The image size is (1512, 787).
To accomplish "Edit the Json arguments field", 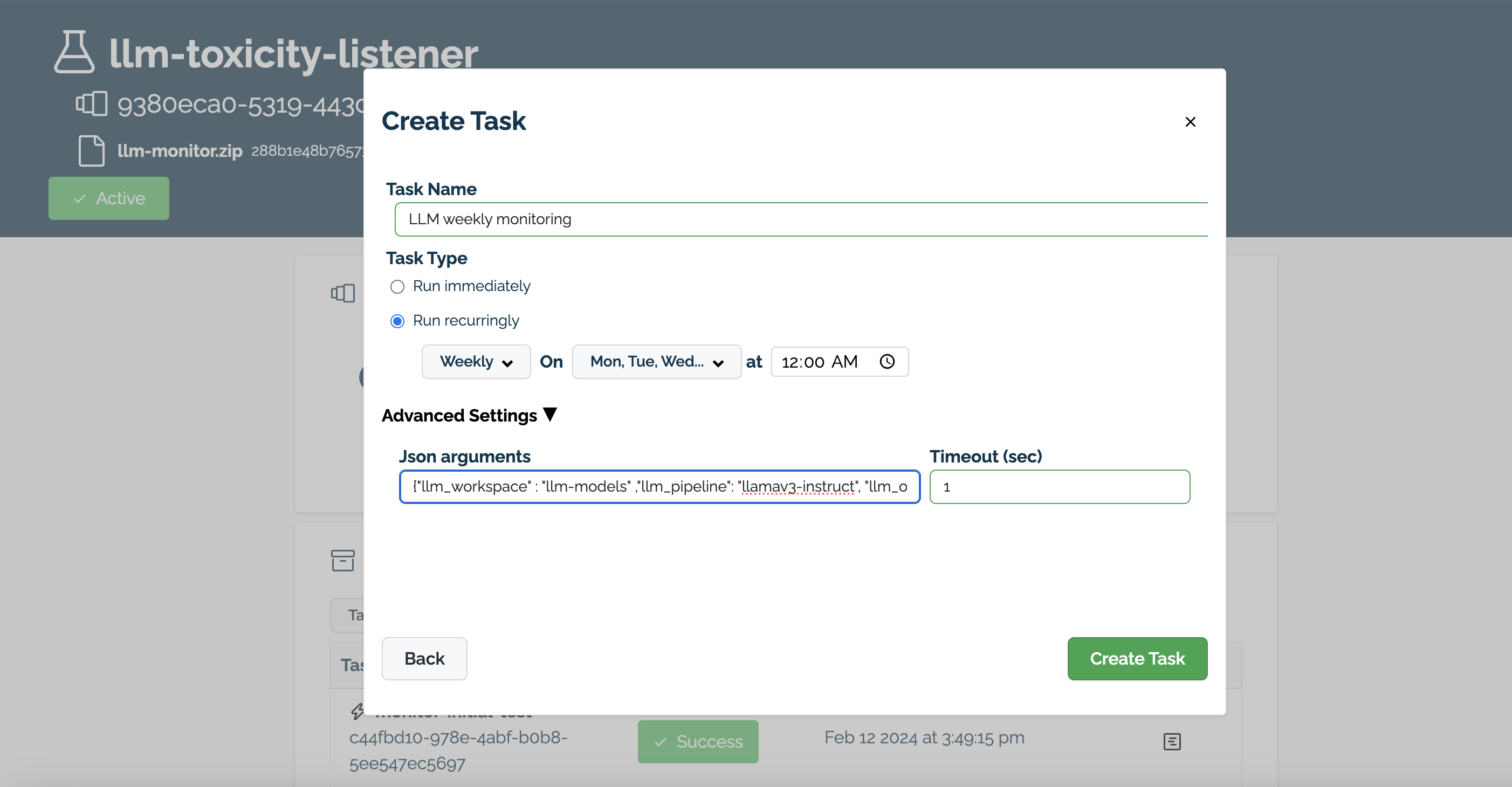I will (x=658, y=487).
